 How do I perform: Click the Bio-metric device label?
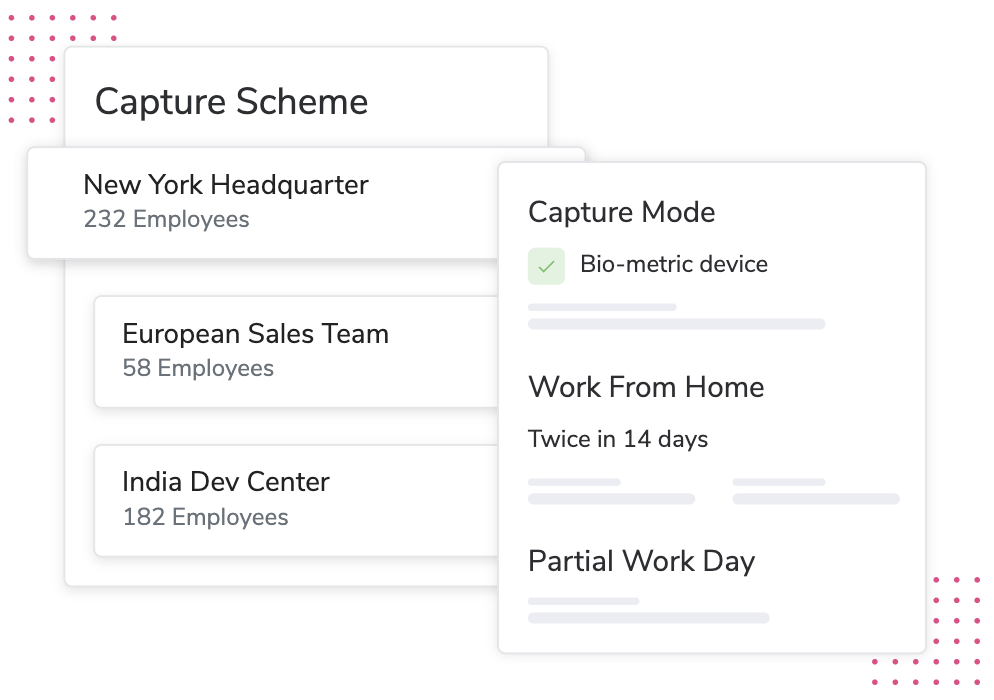(674, 265)
